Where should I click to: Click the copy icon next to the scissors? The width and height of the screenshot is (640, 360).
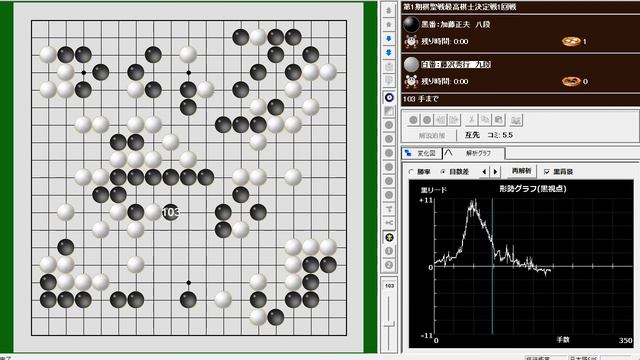pos(485,120)
